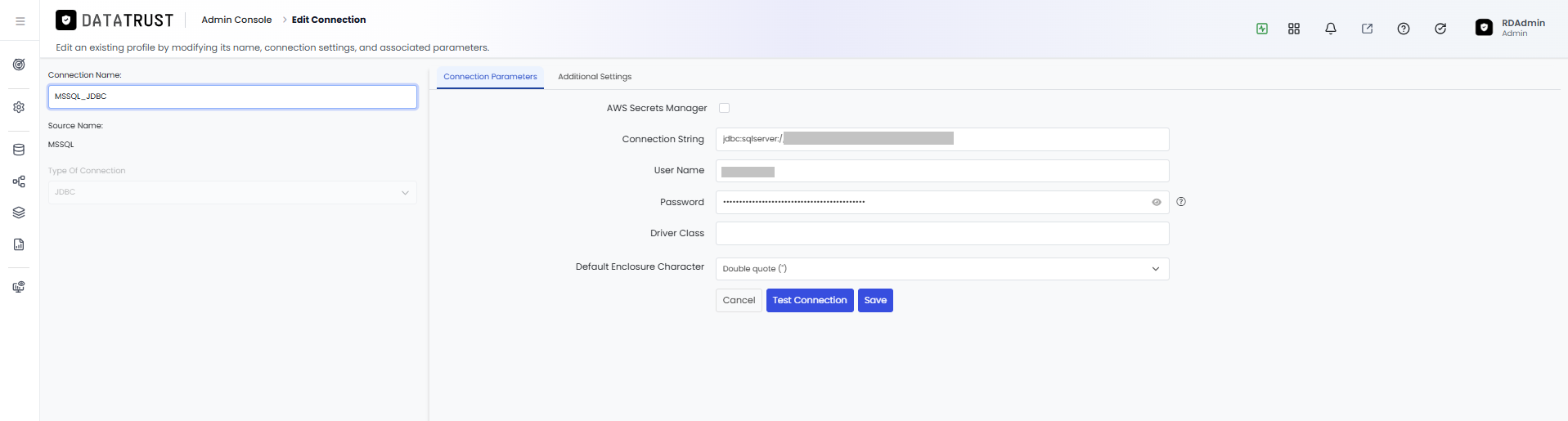This screenshot has height=421, width=1568.
Task: Click the Cancel button
Action: tap(739, 300)
